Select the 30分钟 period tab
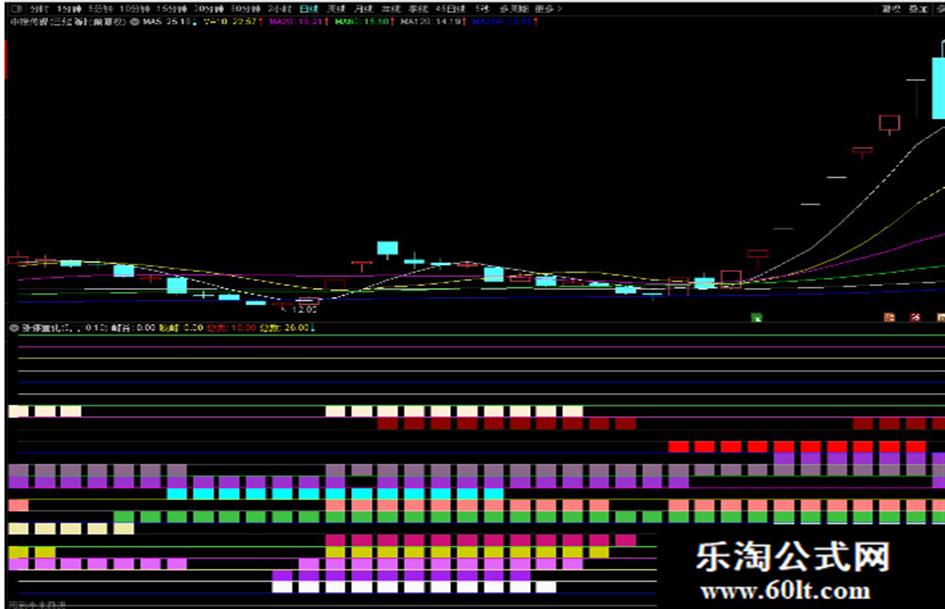This screenshot has height=609, width=945. tap(209, 9)
